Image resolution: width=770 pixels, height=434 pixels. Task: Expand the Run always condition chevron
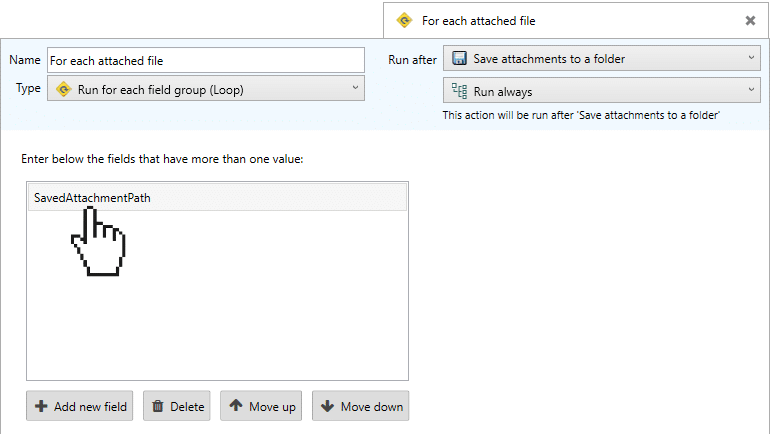point(751,90)
